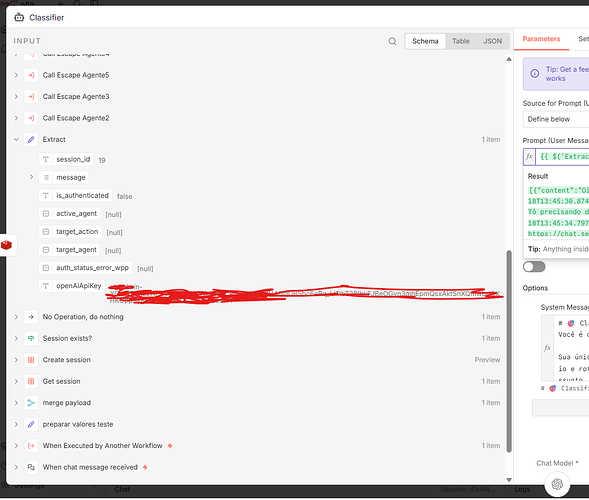This screenshot has height=500, width=589.
Task: Expand the Call Escape Agente3 node
Action: coord(16,97)
